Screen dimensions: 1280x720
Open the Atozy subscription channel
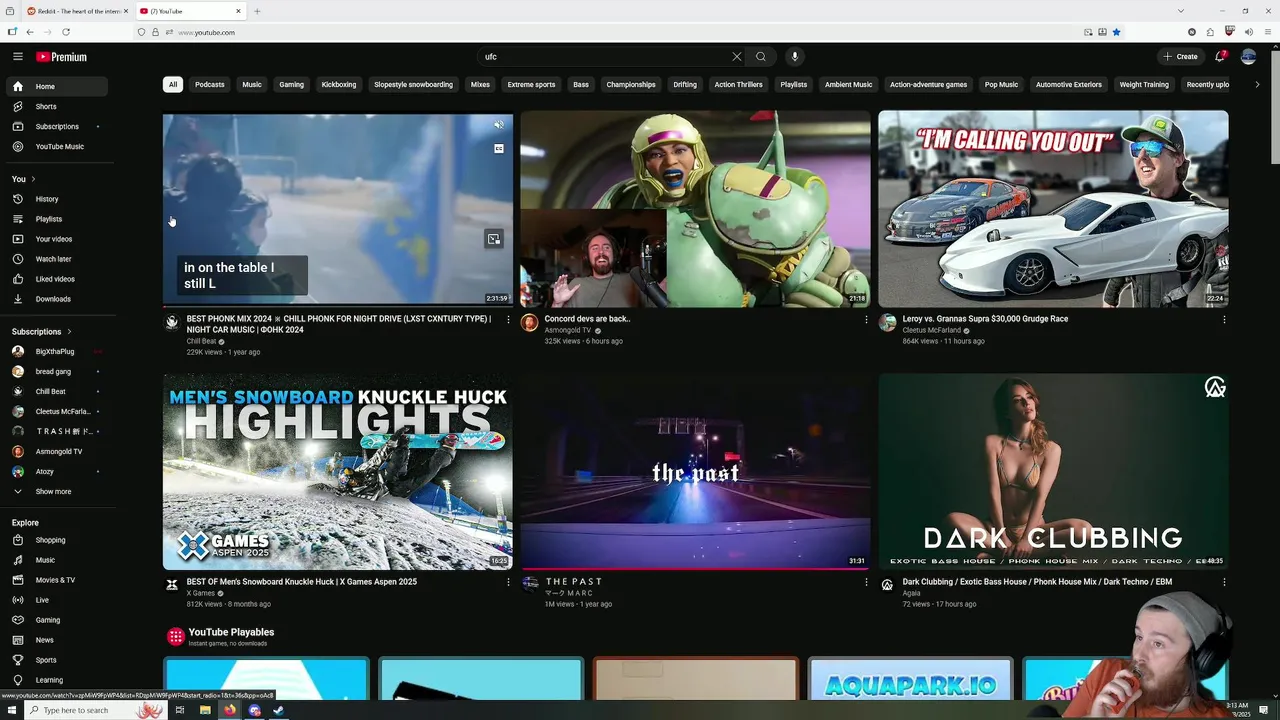(59, 472)
